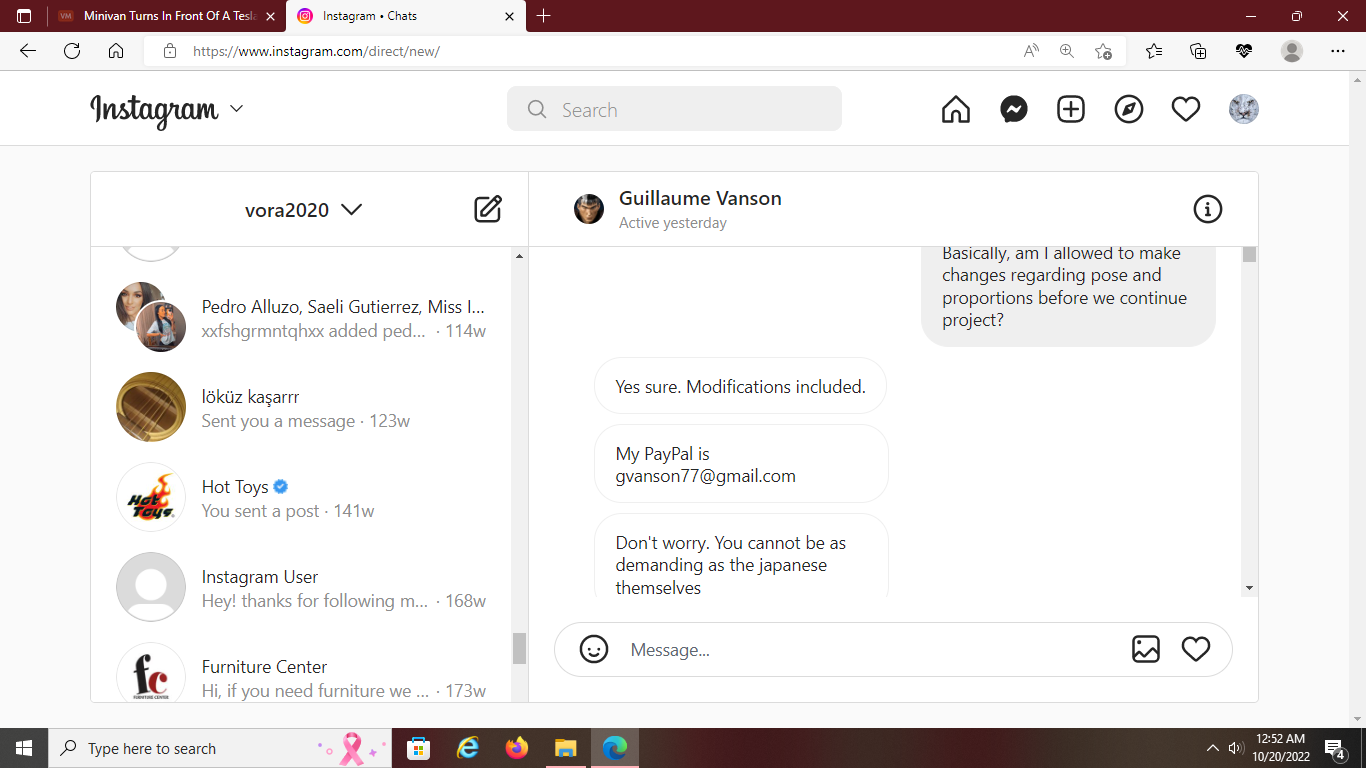
Task: Open Collections icon in browser toolbar
Action: [1198, 51]
